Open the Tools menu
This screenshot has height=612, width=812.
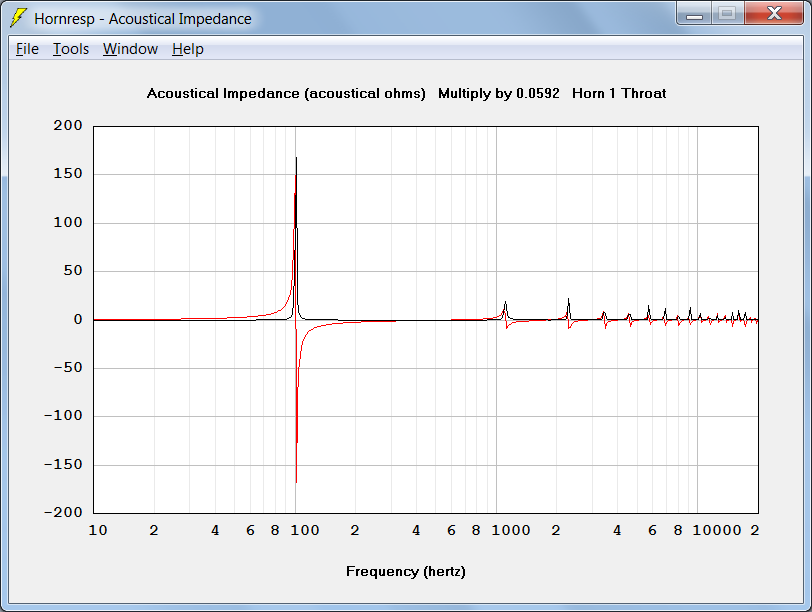point(71,49)
